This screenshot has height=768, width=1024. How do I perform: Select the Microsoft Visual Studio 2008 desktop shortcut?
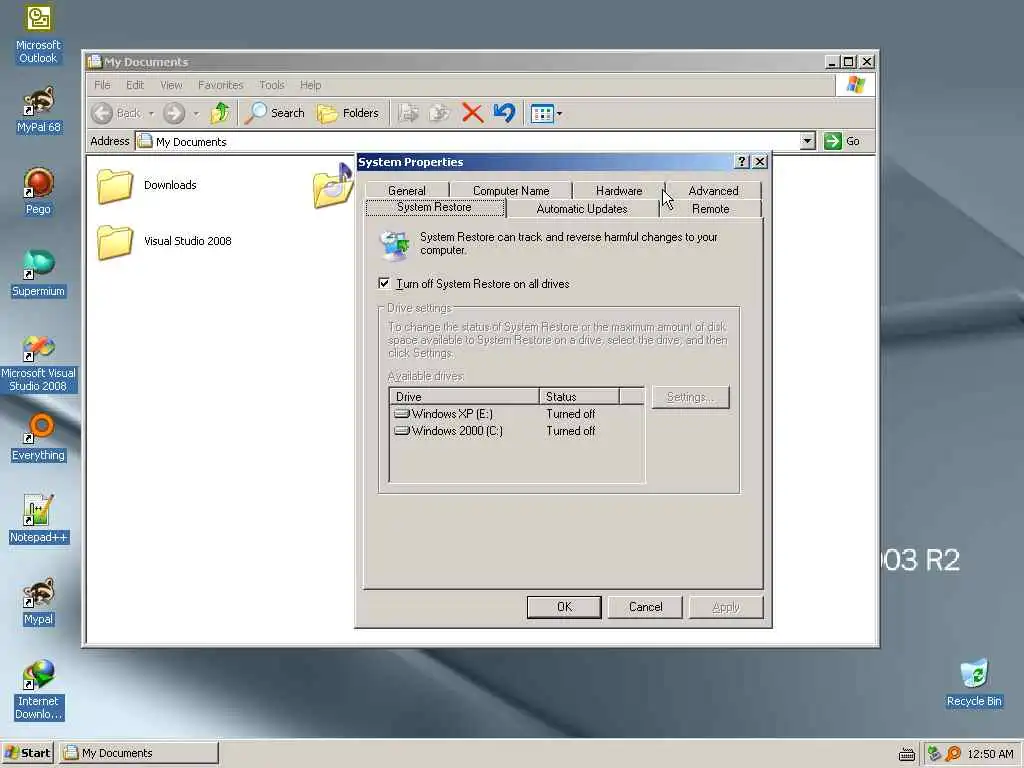[x=39, y=363]
